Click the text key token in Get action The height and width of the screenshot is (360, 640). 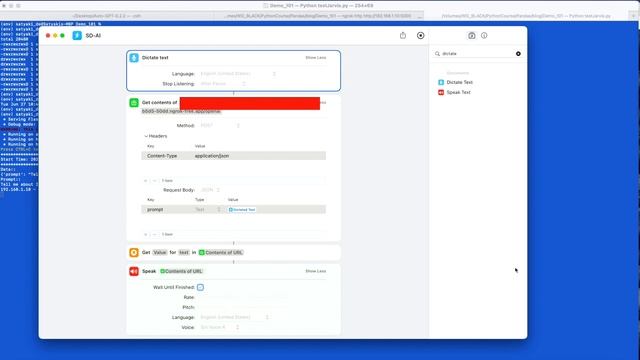[184, 252]
